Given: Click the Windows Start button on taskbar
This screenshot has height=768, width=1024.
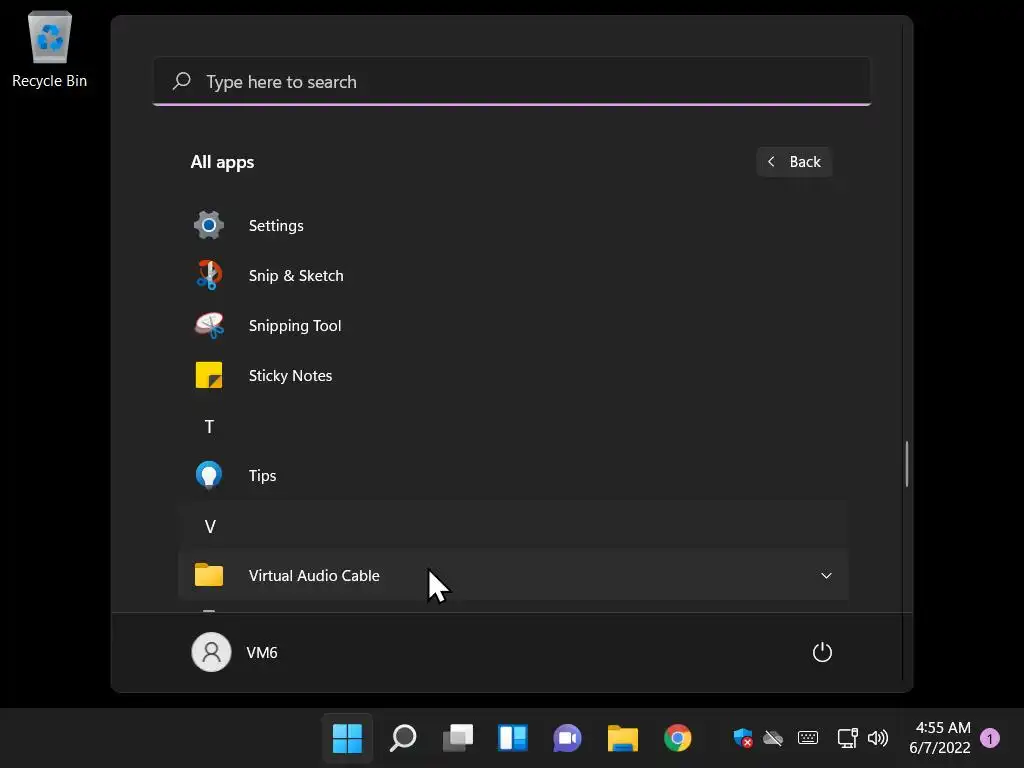Looking at the screenshot, I should 347,739.
